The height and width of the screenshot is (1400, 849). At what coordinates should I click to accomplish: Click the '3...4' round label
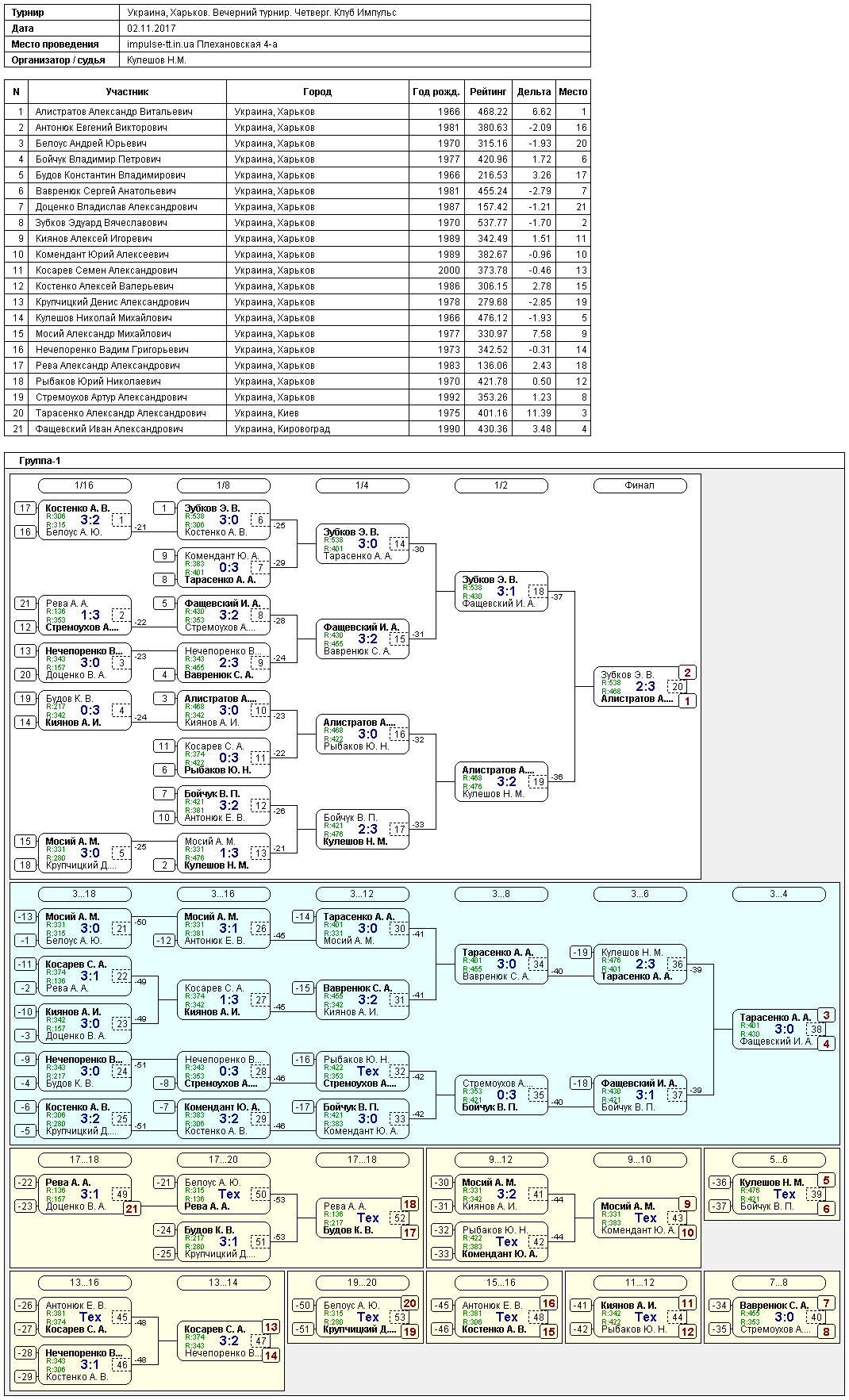[778, 894]
